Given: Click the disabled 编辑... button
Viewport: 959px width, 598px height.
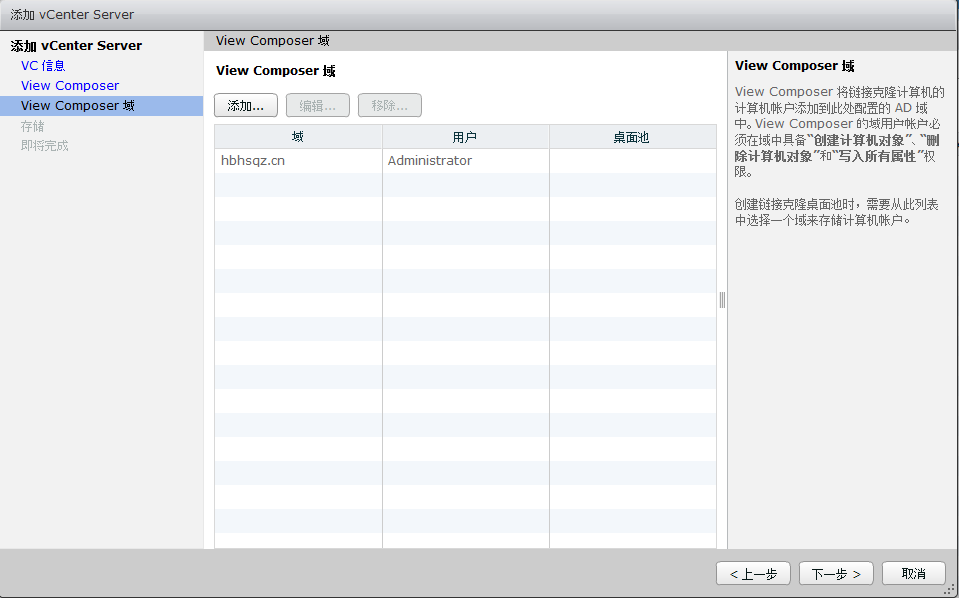Looking at the screenshot, I should coord(317,105).
